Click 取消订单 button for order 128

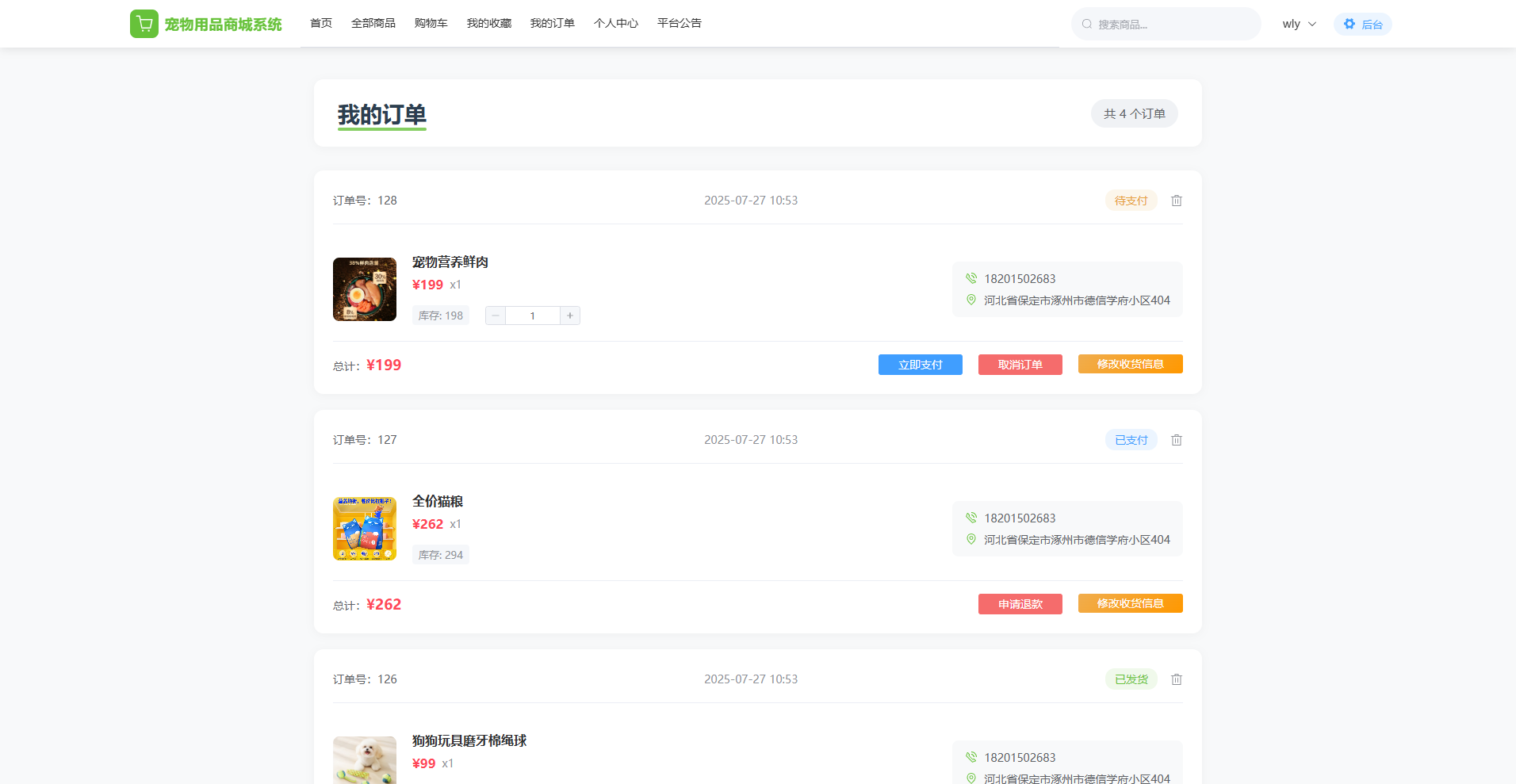1020,365
